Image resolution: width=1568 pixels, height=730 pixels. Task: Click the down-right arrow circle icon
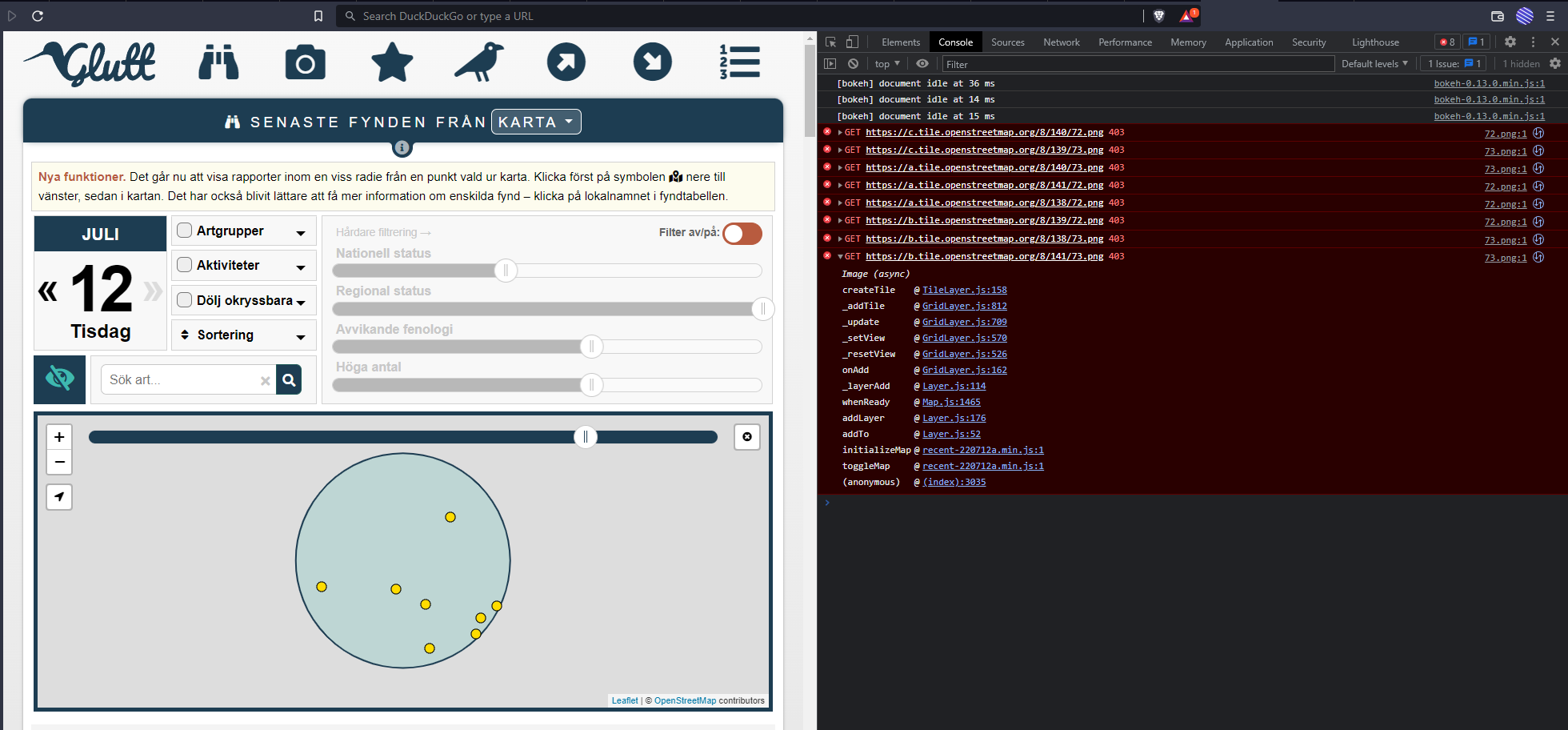[x=653, y=62]
